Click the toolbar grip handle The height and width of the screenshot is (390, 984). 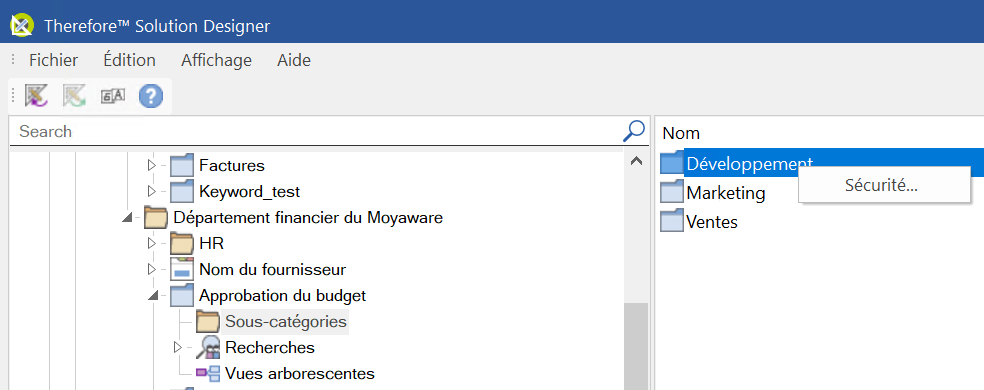(x=13, y=96)
